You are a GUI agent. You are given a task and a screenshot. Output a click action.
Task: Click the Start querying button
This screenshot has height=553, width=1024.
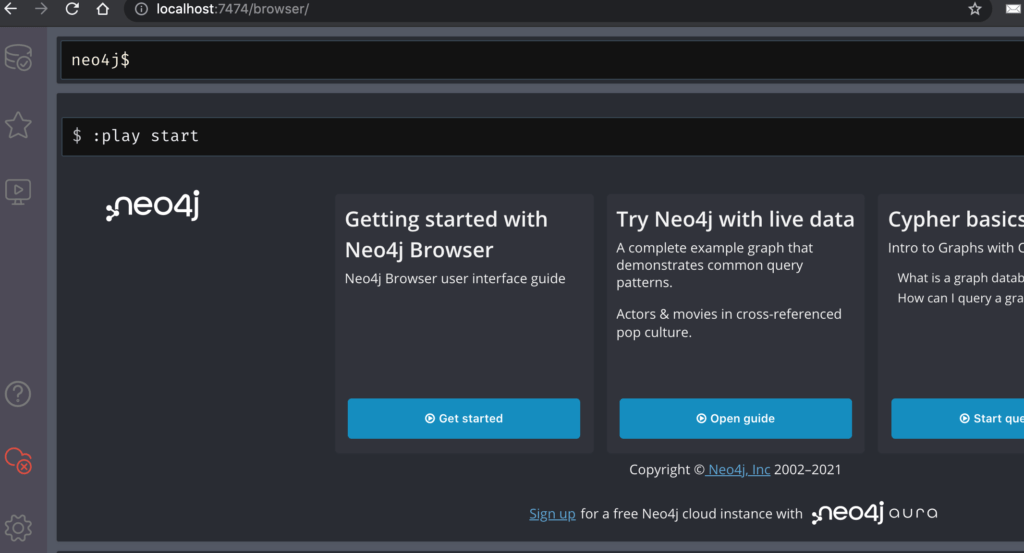pos(957,419)
